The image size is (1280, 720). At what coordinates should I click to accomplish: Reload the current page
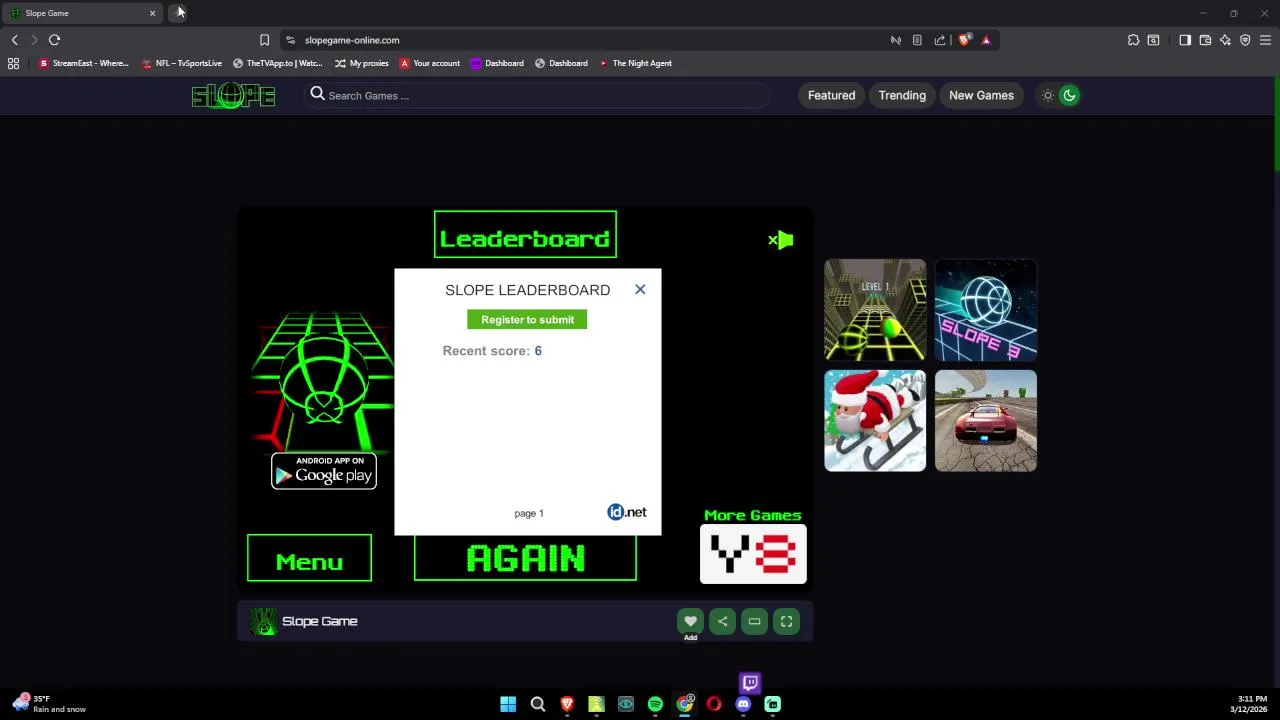tap(54, 40)
